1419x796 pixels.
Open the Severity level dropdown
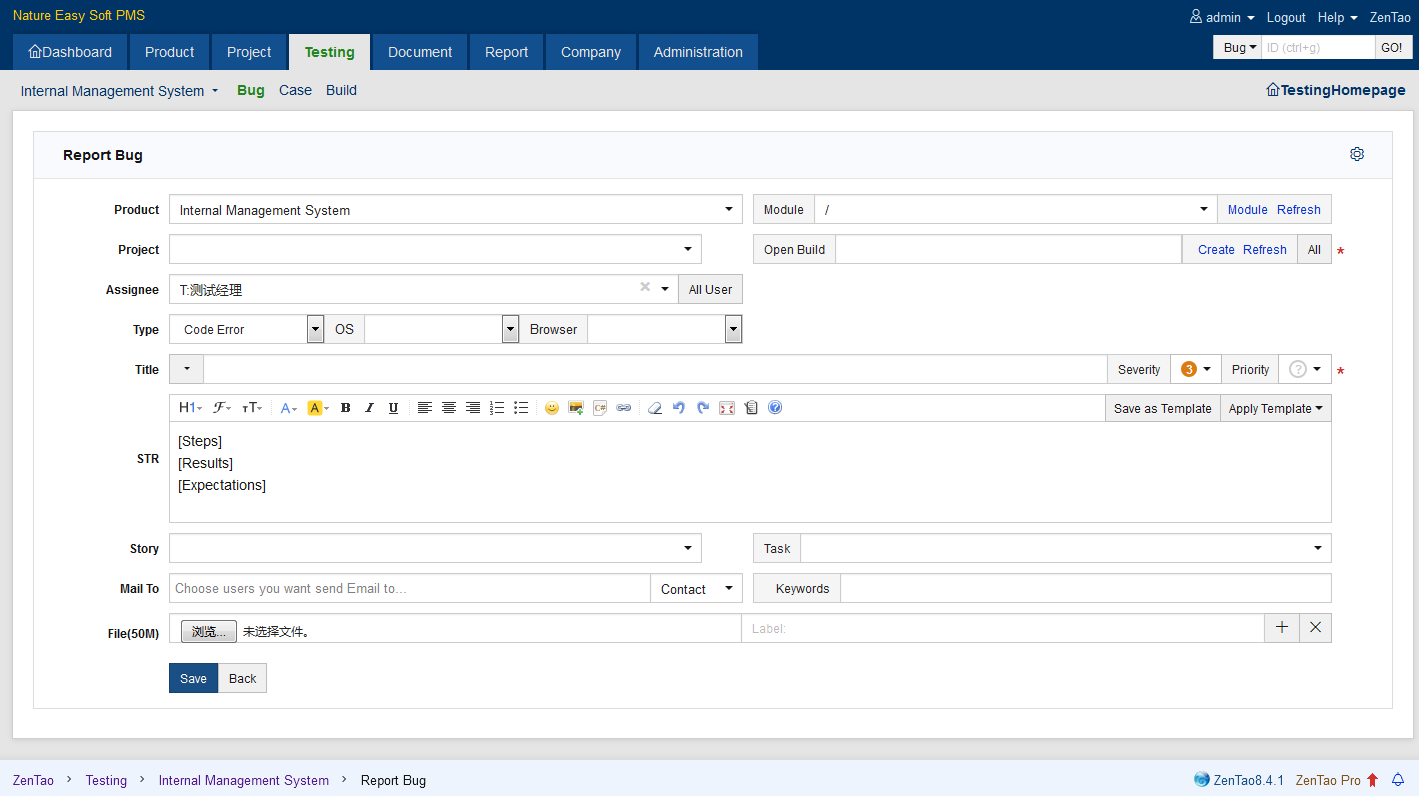click(x=1195, y=369)
